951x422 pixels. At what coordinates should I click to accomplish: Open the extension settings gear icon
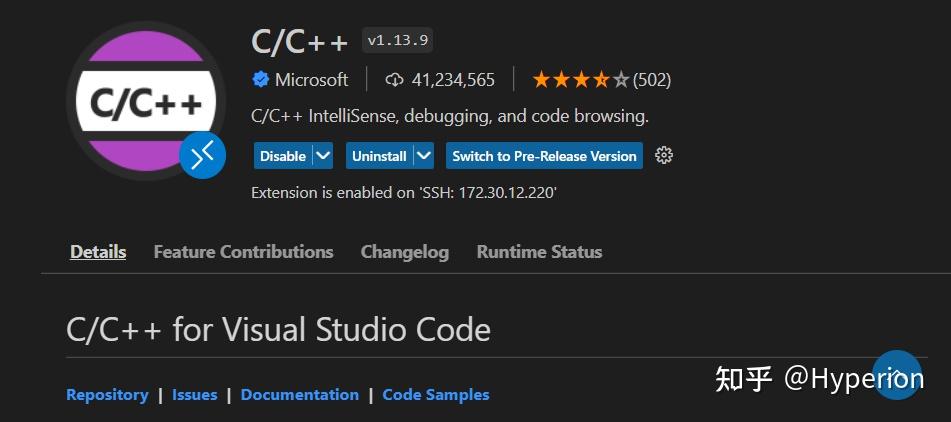(x=664, y=156)
